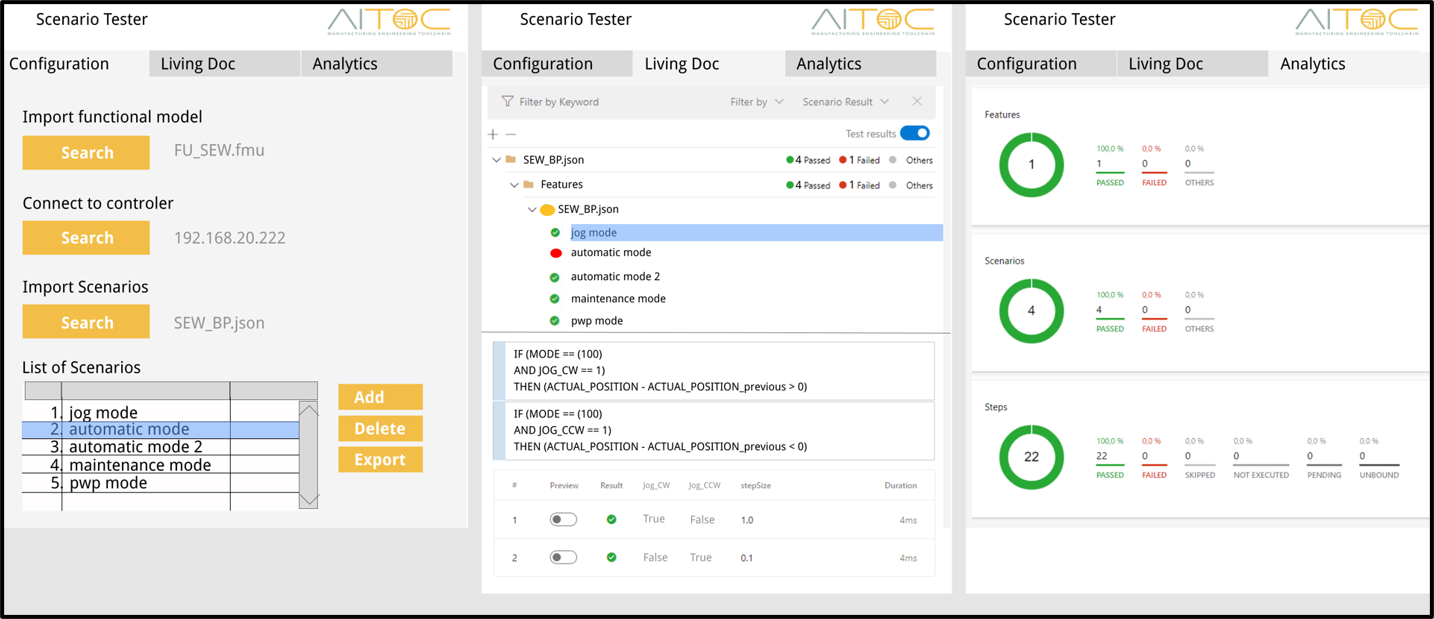Click the Duration column header in steps table
Image resolution: width=1434 pixels, height=619 pixels.
[x=900, y=485]
